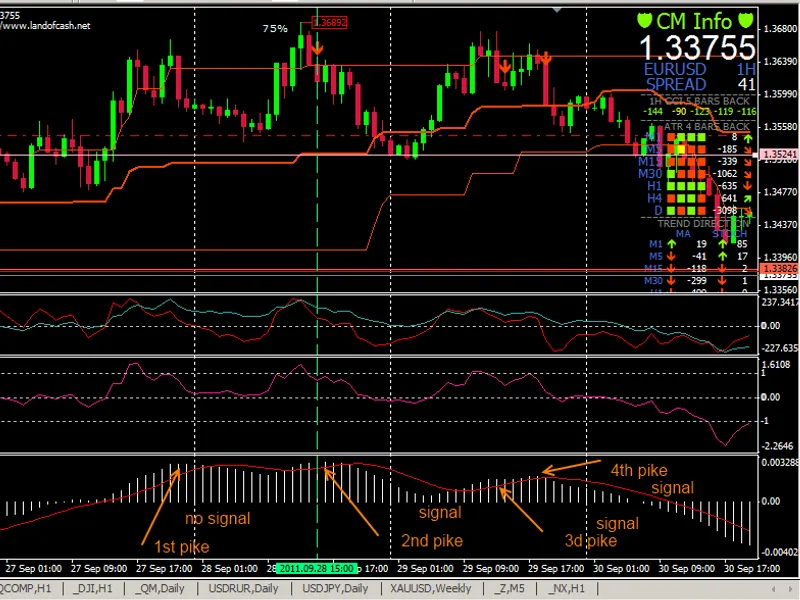Viewport: 800px width, 600px height.
Task: Select the _Z,M5 tab
Action: coord(508,588)
